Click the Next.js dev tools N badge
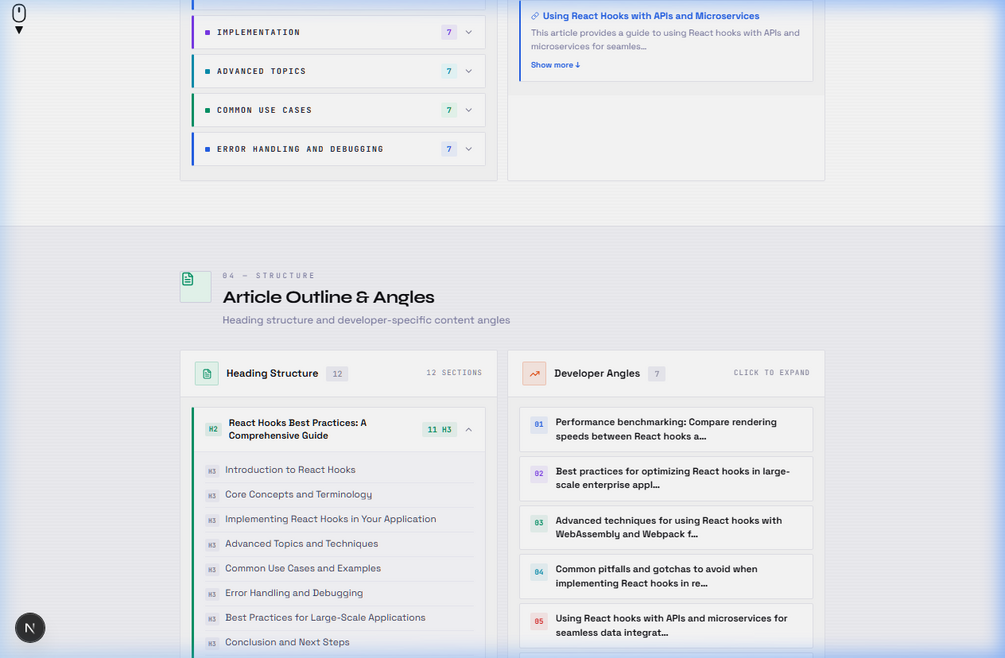The height and width of the screenshot is (658, 1005). pyautogui.click(x=30, y=628)
